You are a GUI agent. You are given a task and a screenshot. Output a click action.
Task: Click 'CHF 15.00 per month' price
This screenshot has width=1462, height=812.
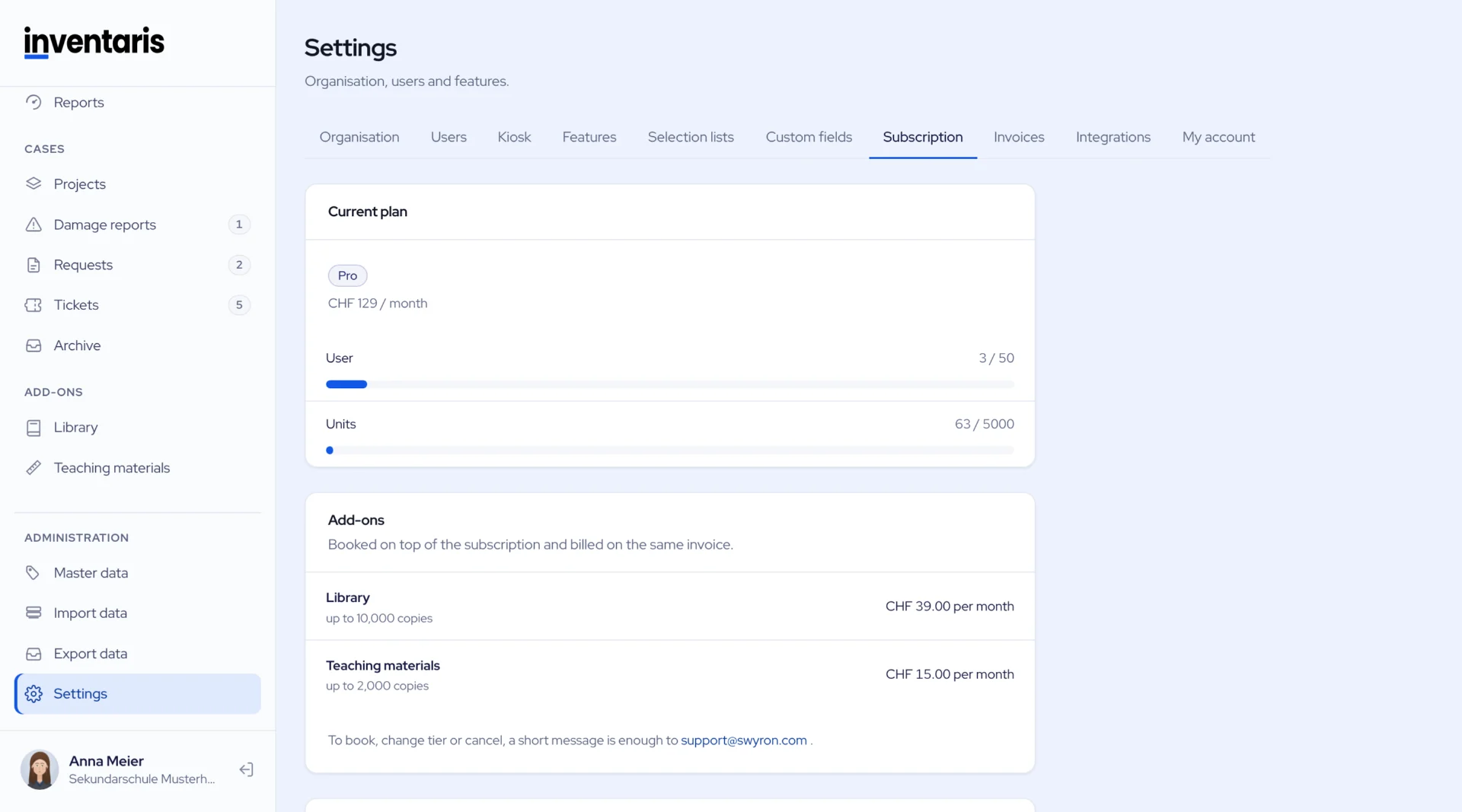click(950, 674)
